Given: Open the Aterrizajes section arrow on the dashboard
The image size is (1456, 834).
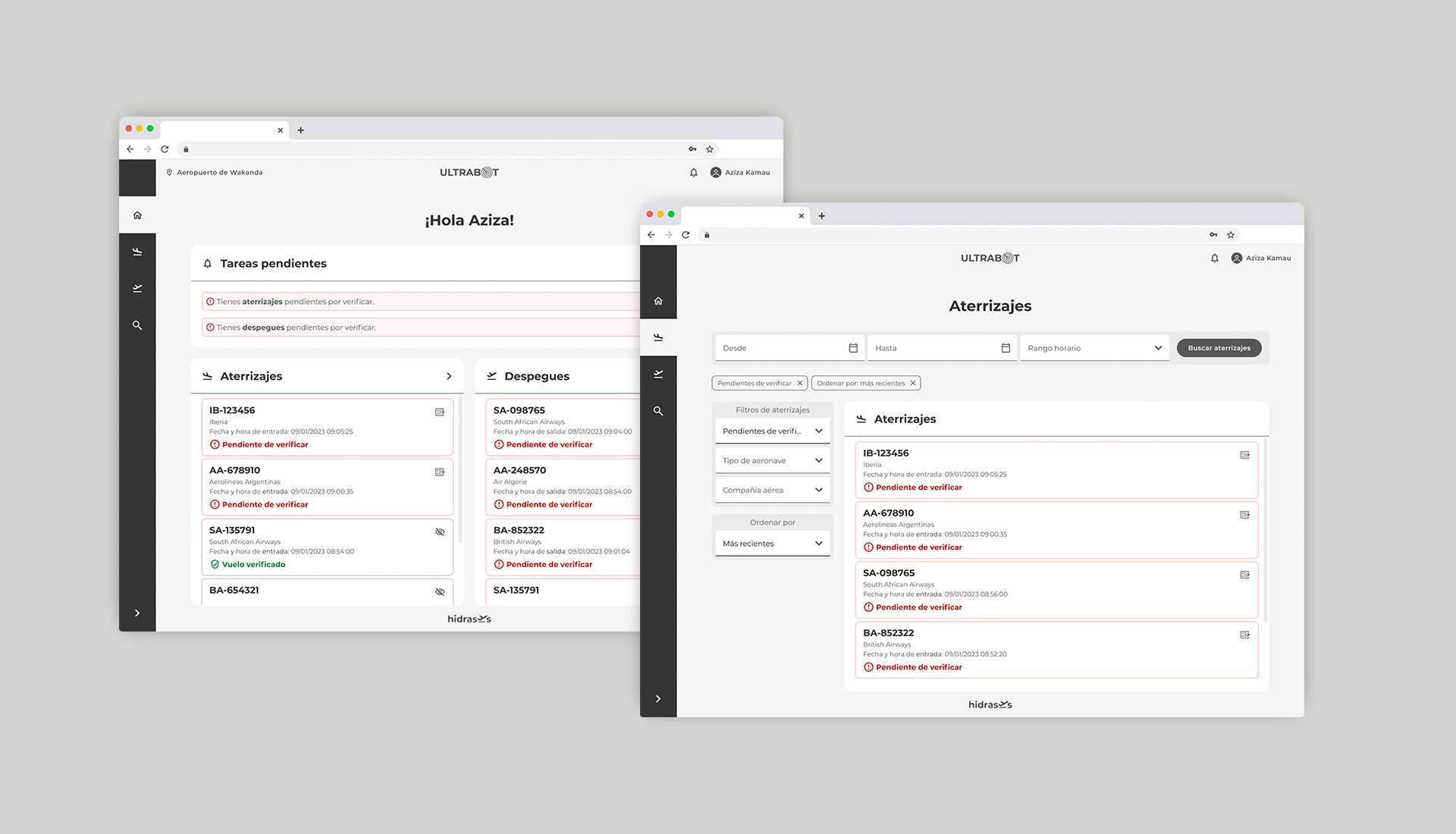Looking at the screenshot, I should tap(449, 377).
